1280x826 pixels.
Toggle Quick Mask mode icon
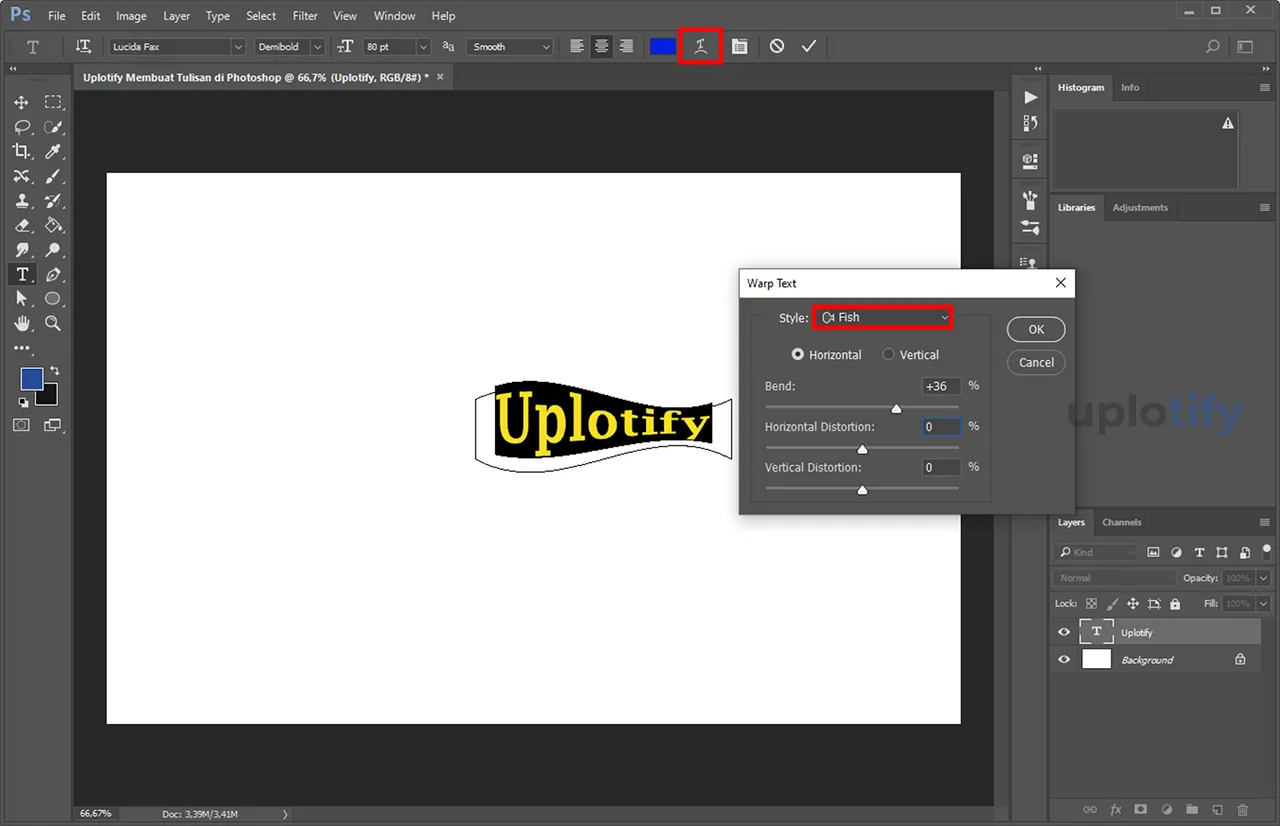point(21,425)
